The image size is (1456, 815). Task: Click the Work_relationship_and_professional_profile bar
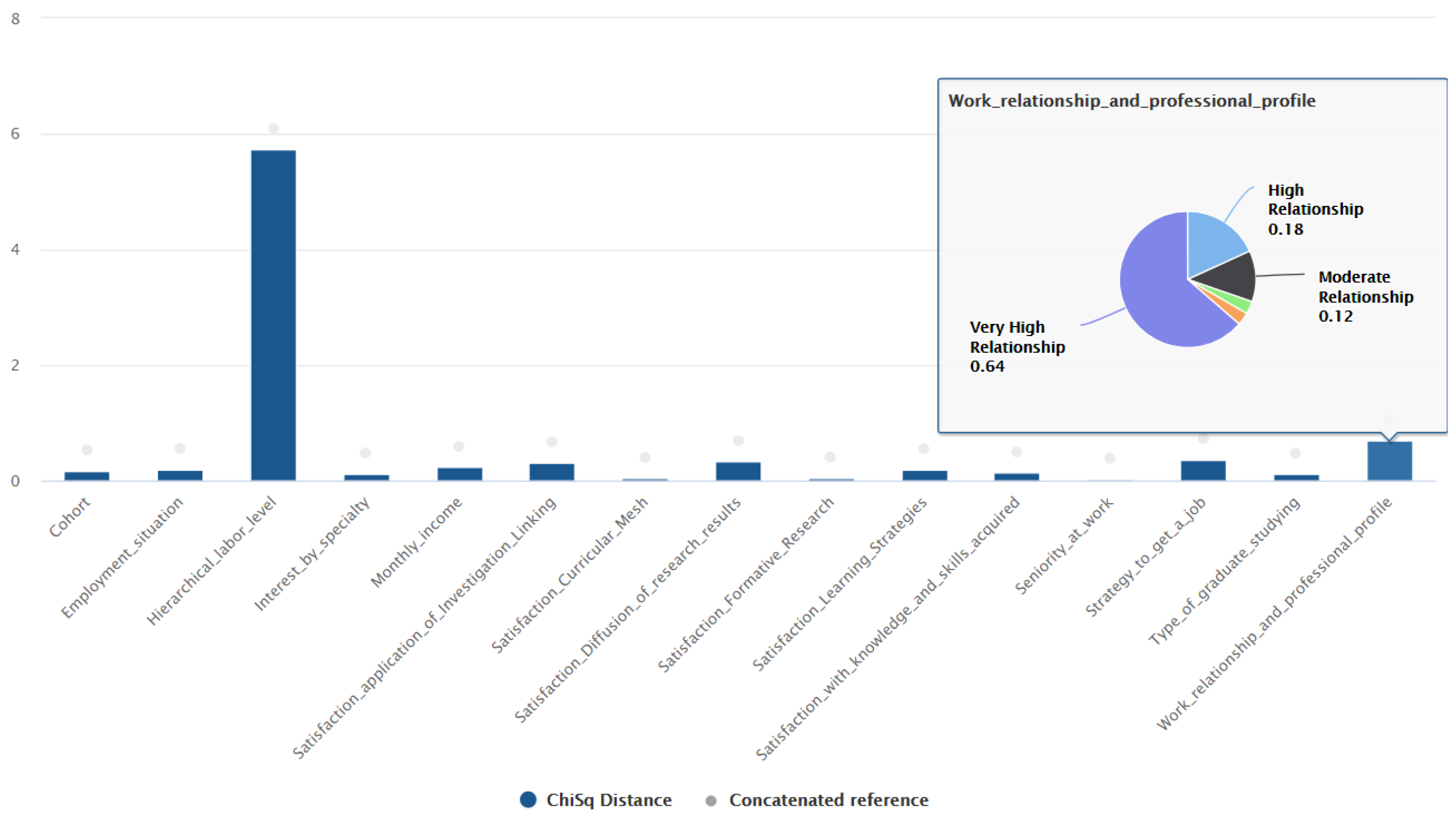pos(1389,461)
